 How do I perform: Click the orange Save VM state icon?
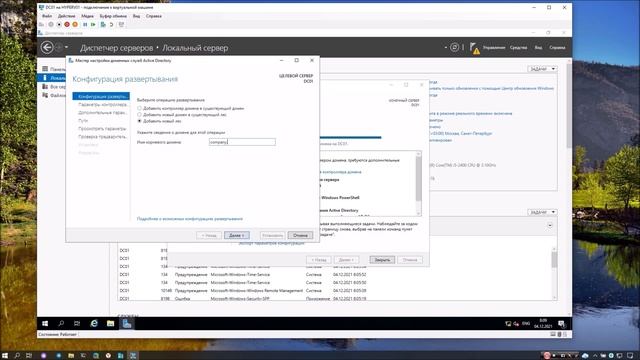point(75,24)
